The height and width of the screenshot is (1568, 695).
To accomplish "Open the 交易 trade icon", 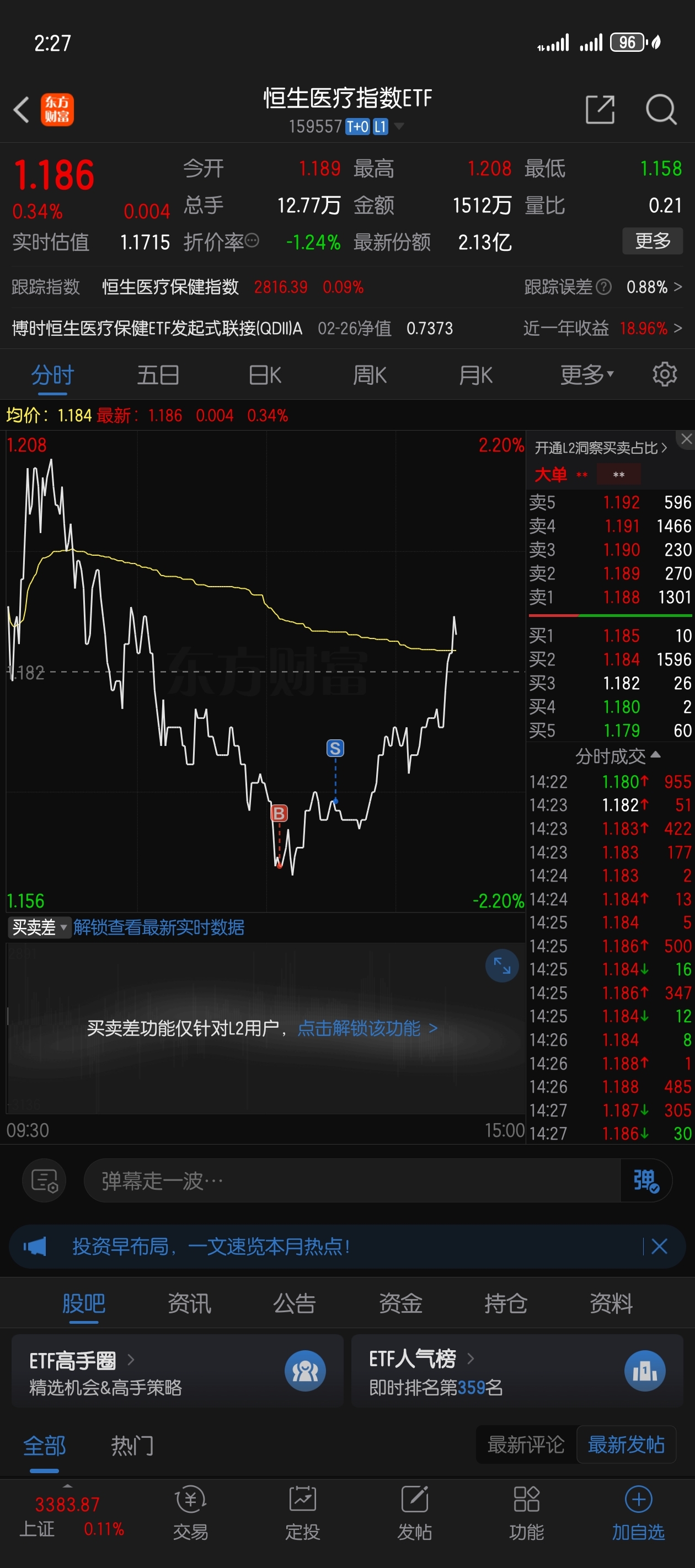I will click(x=191, y=1514).
